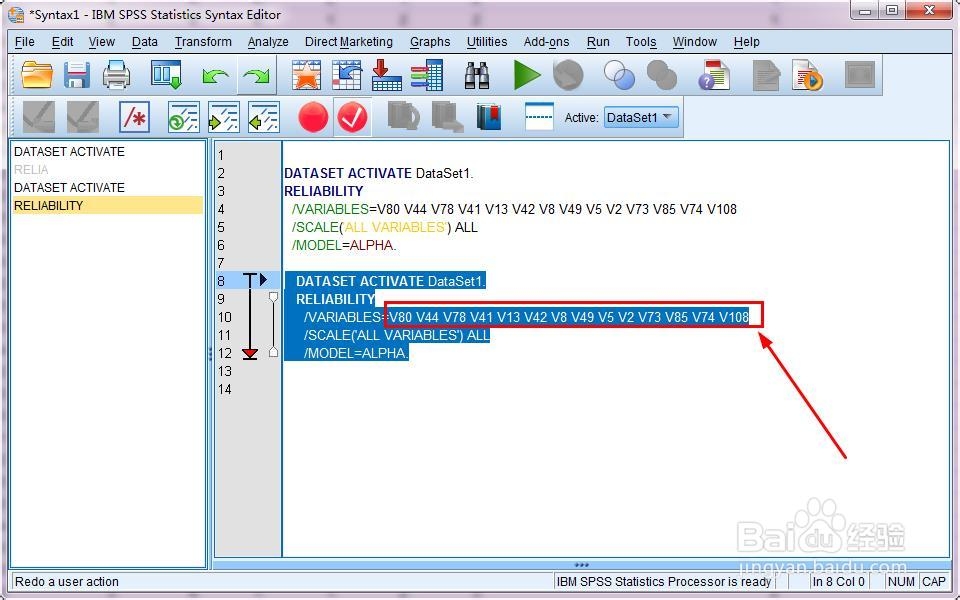Open the View menu
Image resolution: width=960 pixels, height=600 pixels.
tap(102, 42)
